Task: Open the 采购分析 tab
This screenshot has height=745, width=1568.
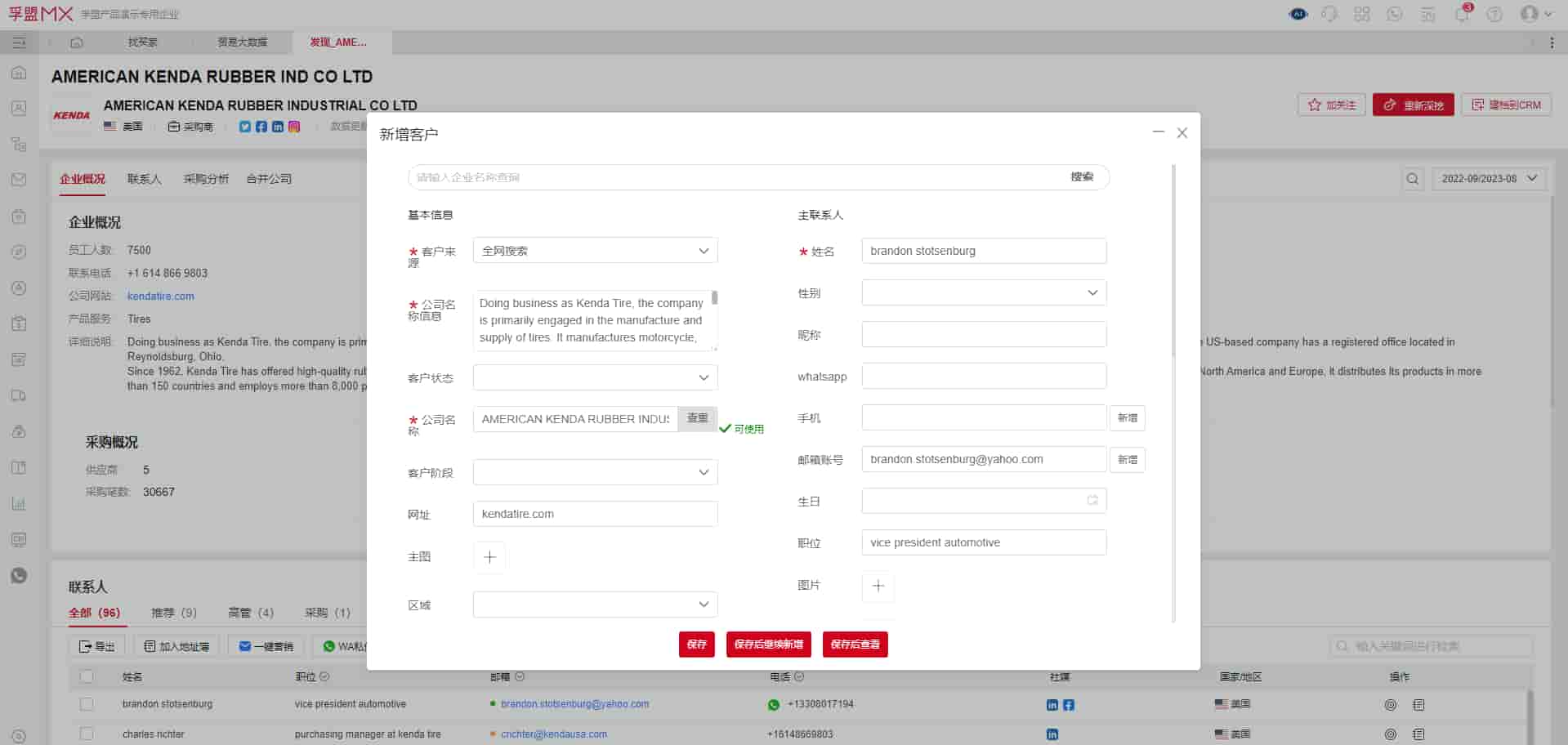Action: [206, 179]
